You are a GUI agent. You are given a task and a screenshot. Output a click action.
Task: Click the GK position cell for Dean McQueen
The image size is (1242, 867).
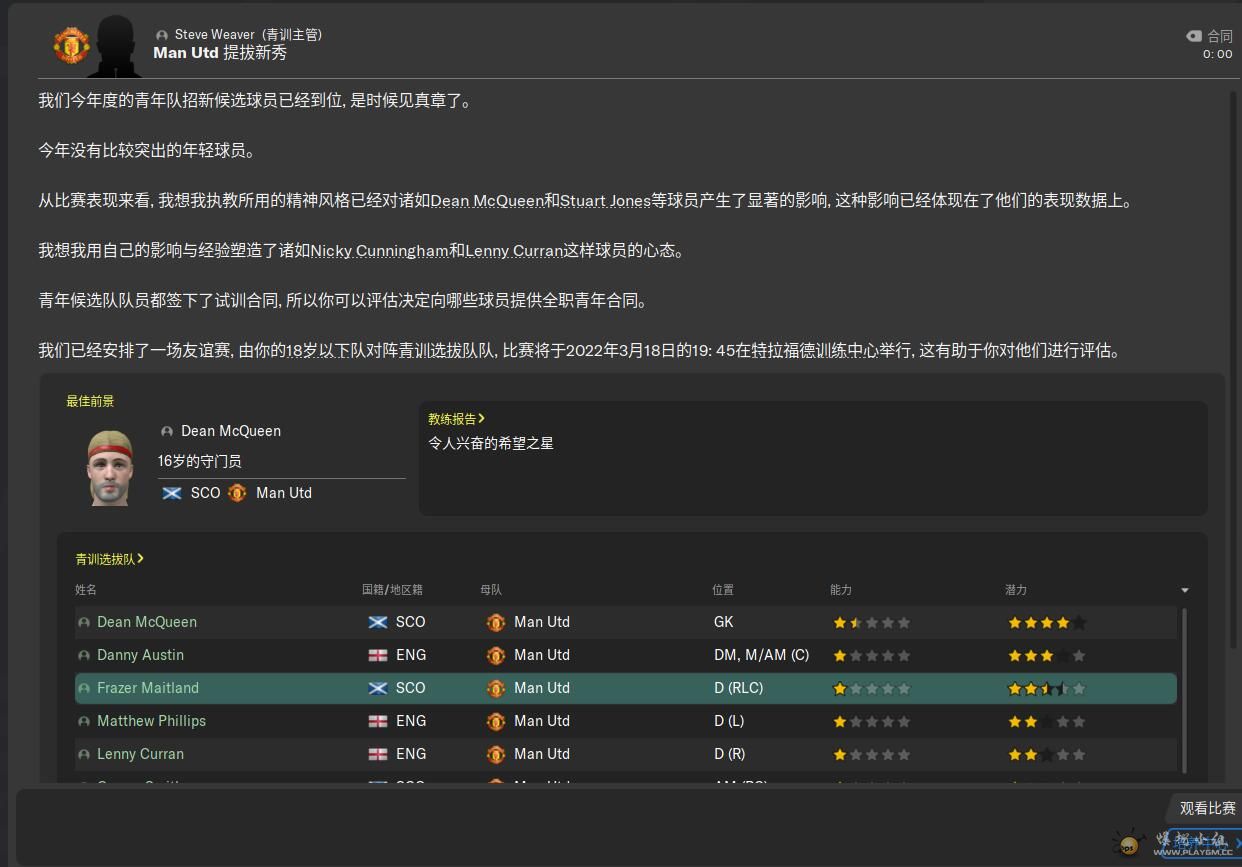tap(723, 622)
